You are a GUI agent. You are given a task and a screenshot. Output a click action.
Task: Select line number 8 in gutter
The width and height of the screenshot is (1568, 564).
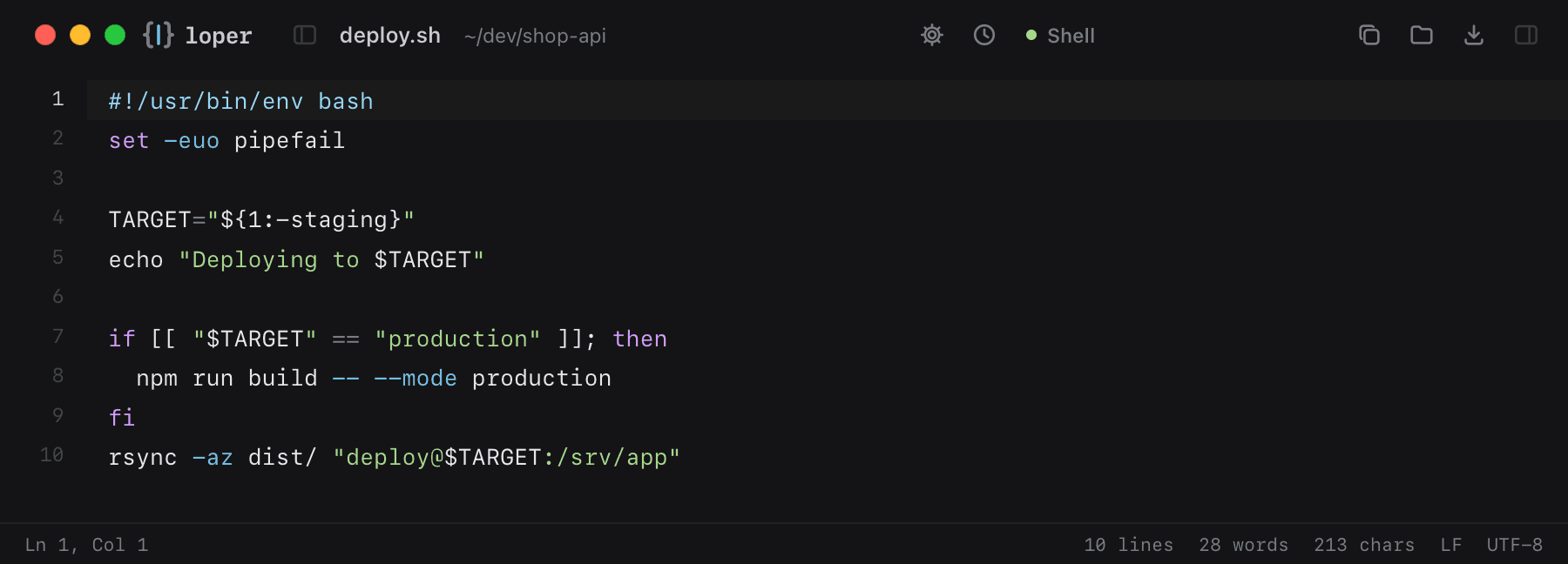(x=57, y=376)
